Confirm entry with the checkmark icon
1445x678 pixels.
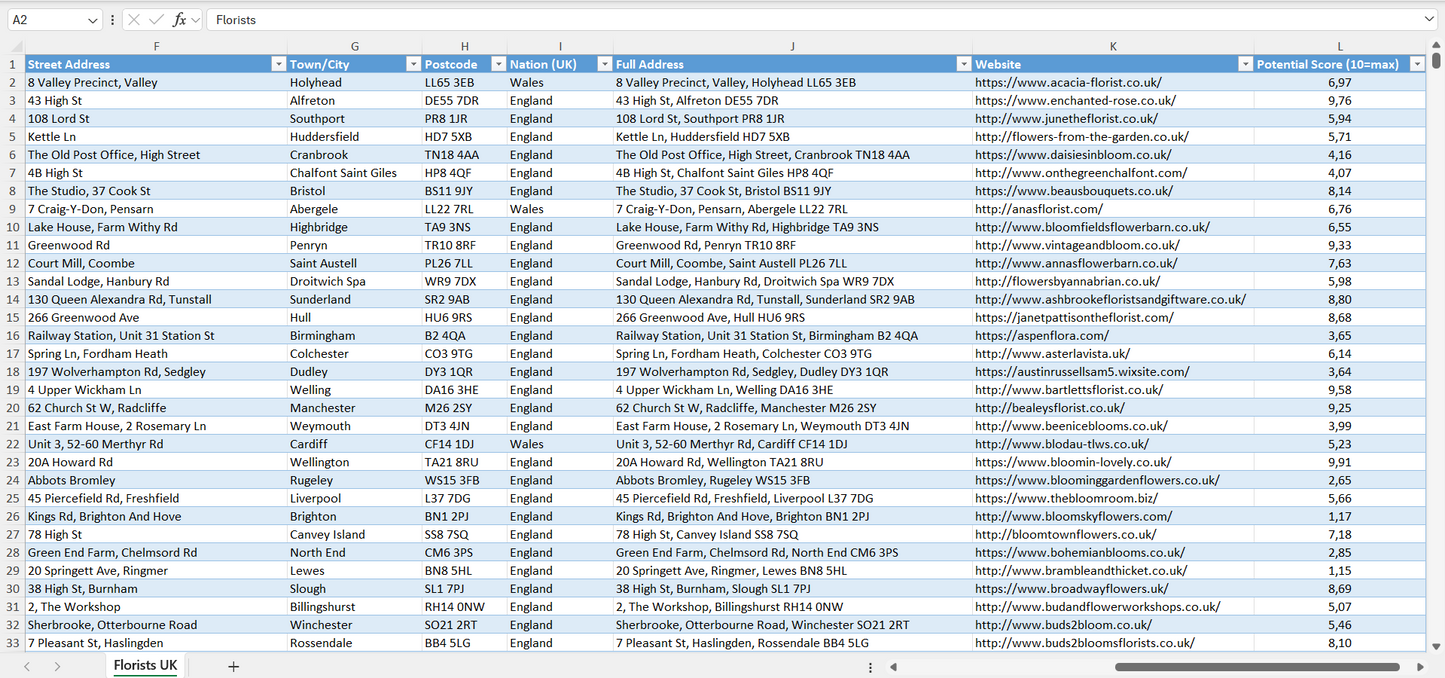coord(157,19)
